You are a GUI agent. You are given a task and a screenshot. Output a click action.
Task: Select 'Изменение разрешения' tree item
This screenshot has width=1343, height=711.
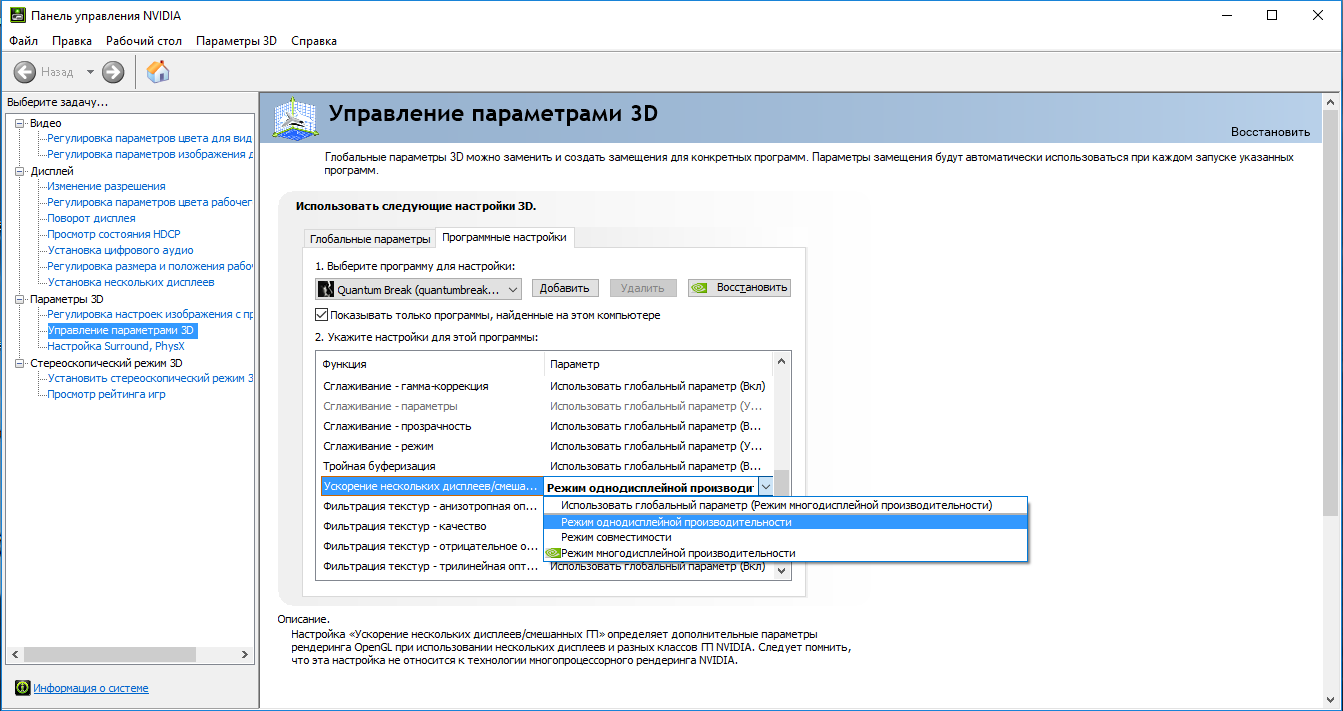click(x=106, y=186)
